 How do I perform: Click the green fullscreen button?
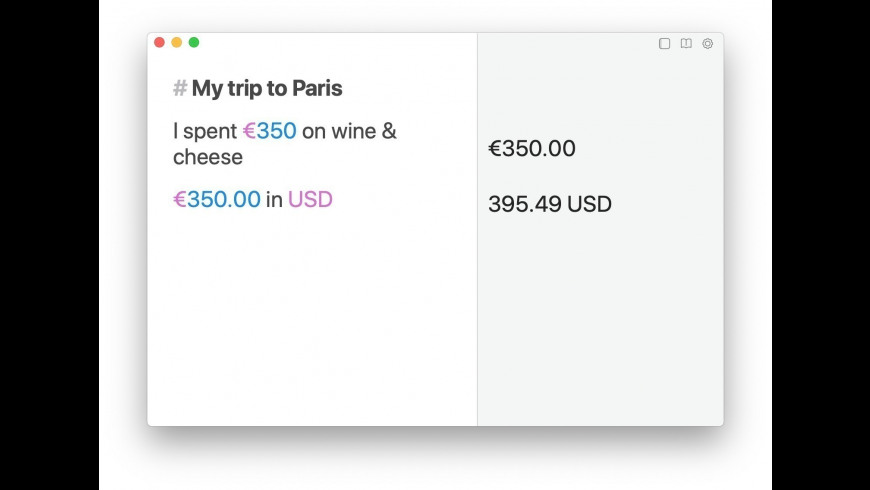(x=194, y=42)
